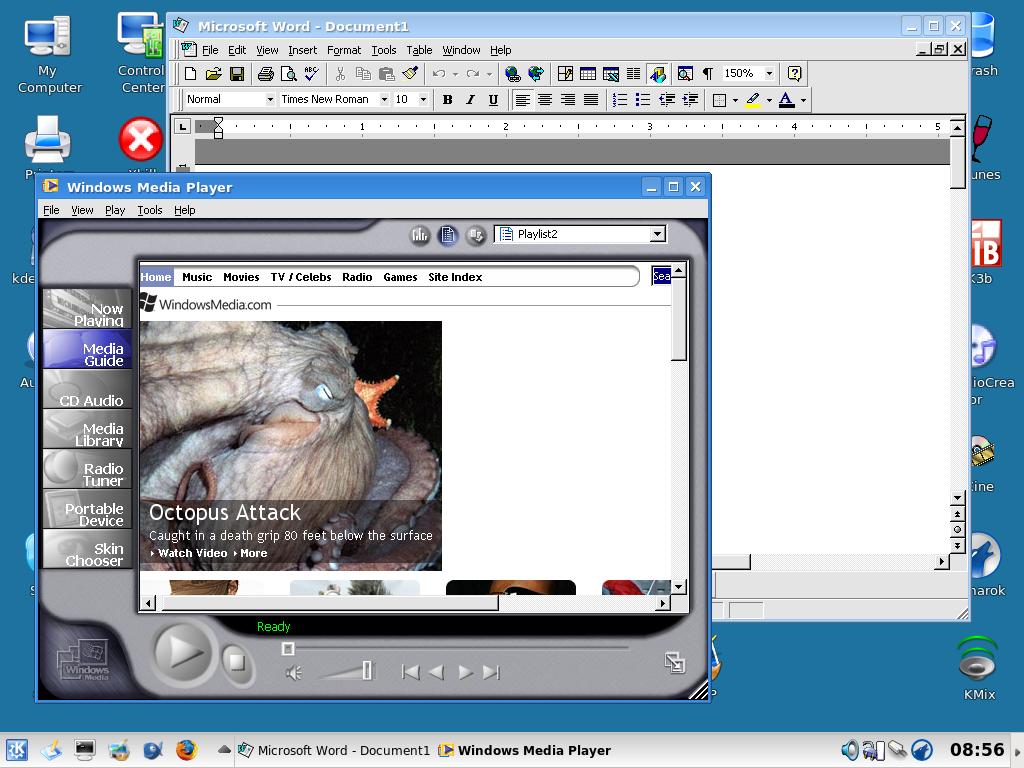Open the Insert menu in Word
Viewport: 1024px width, 768px height.
[302, 50]
